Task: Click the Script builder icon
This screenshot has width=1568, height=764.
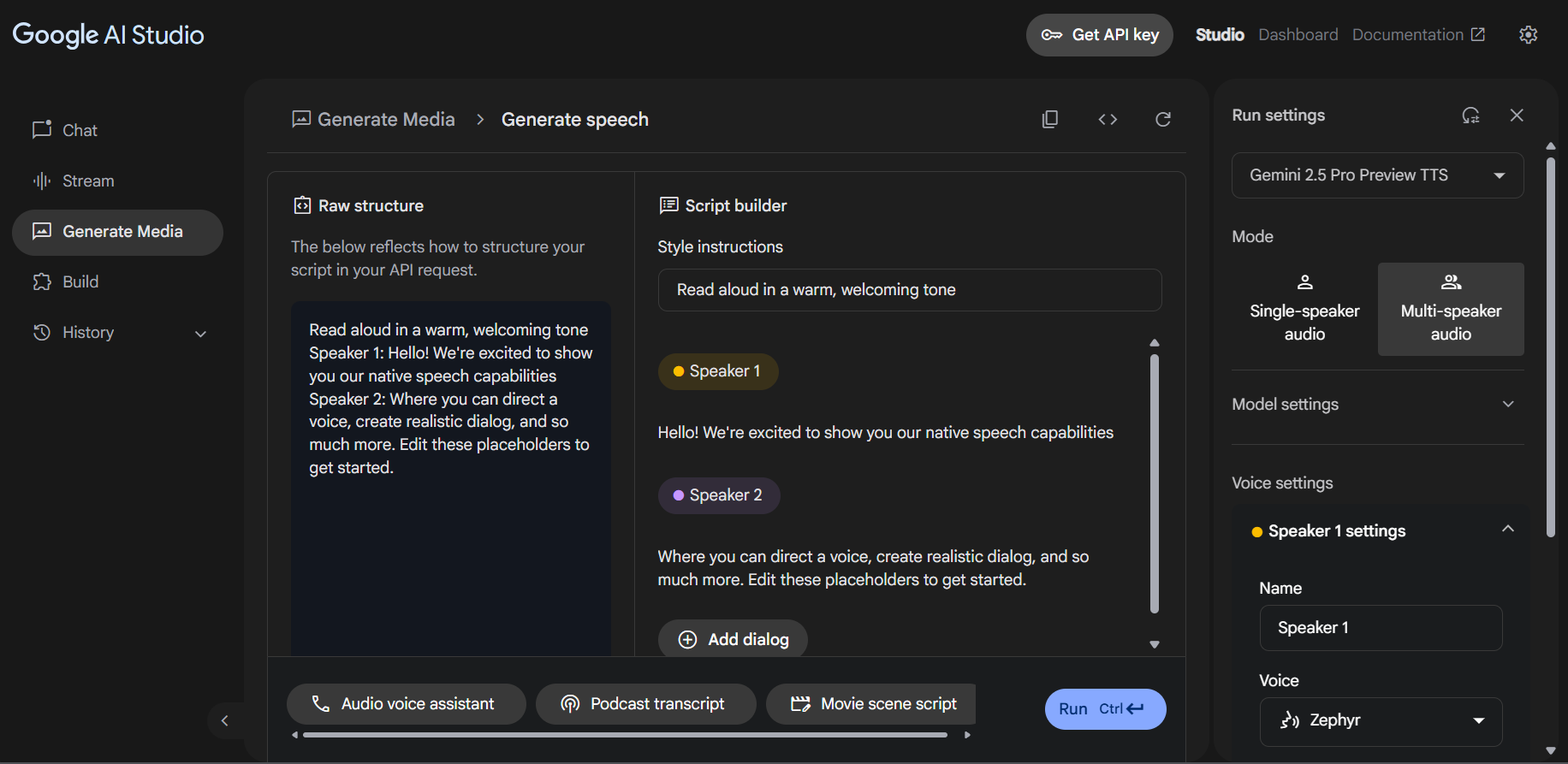Action: point(668,205)
